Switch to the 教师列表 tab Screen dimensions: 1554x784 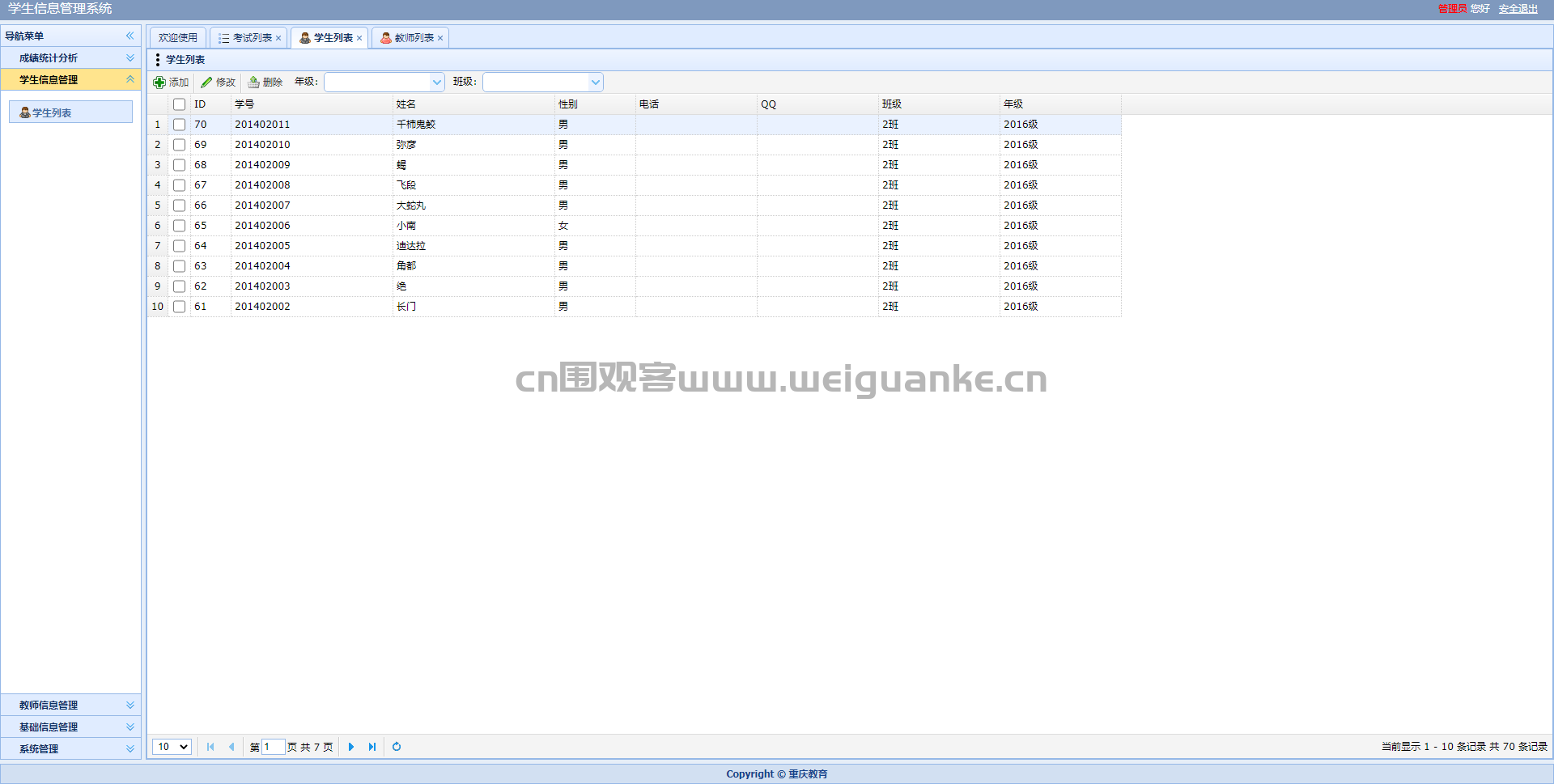pyautogui.click(x=410, y=38)
